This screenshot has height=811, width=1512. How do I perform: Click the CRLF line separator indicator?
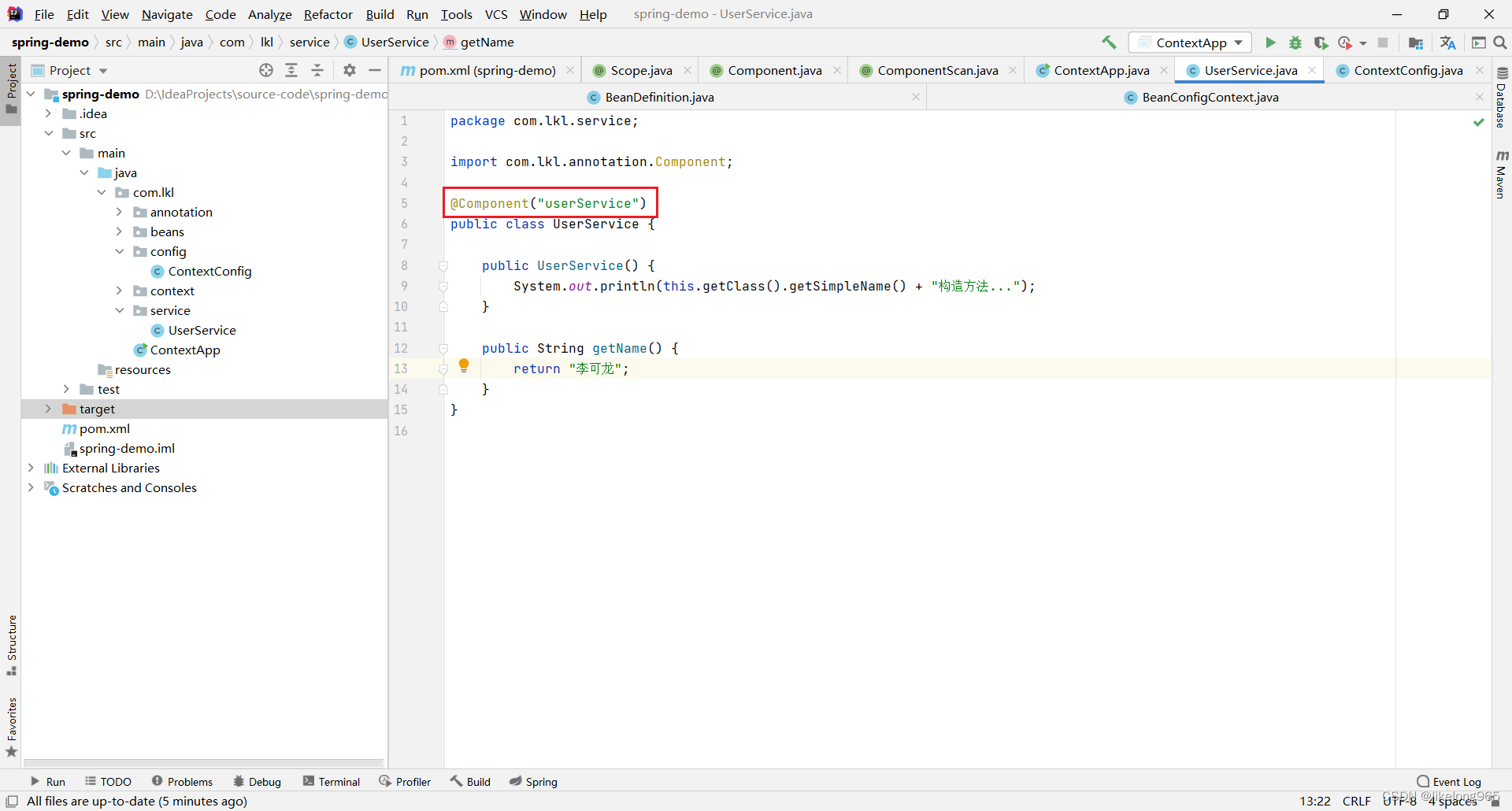point(1356,801)
